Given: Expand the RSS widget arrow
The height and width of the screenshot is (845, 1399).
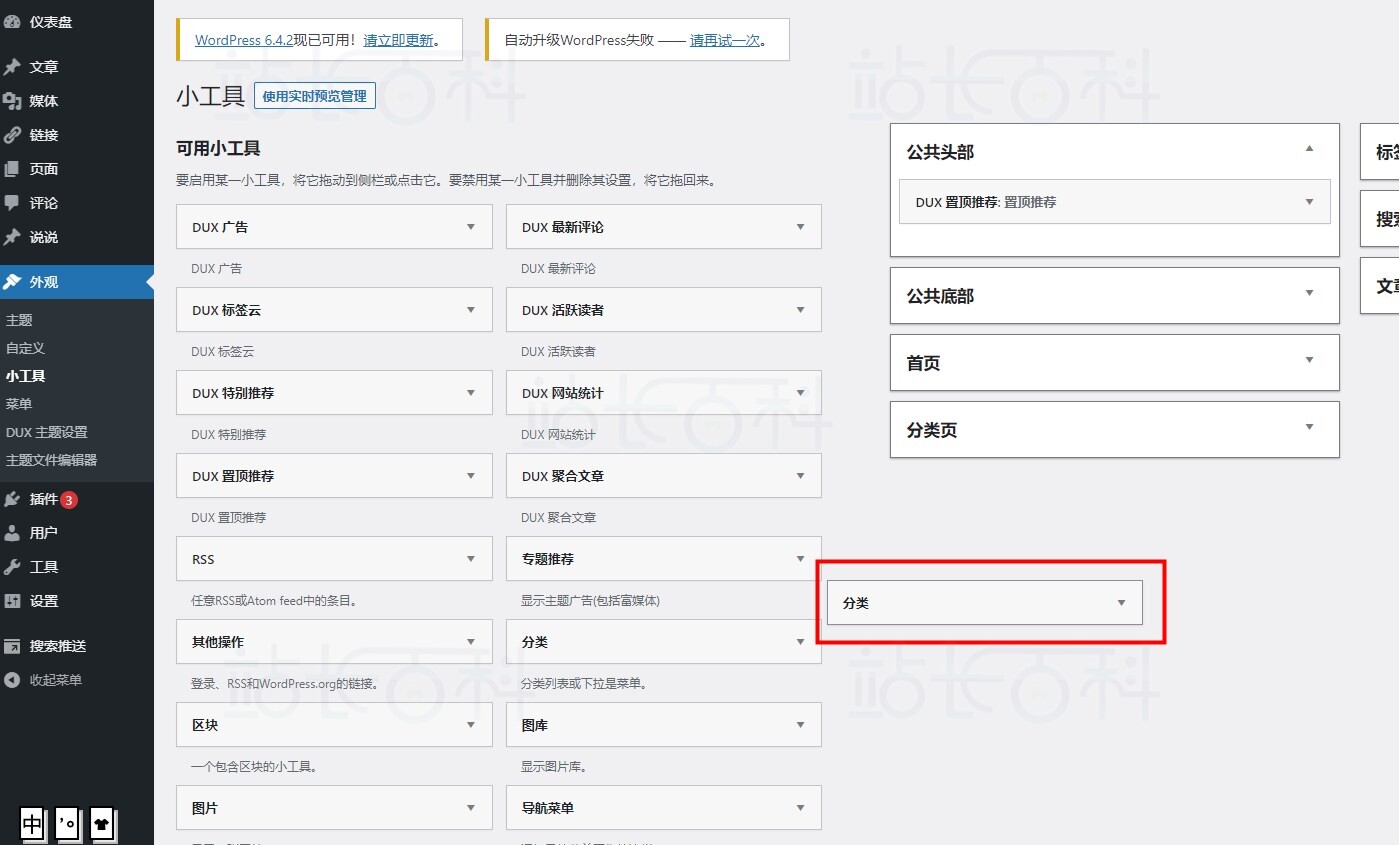Looking at the screenshot, I should click(471, 559).
